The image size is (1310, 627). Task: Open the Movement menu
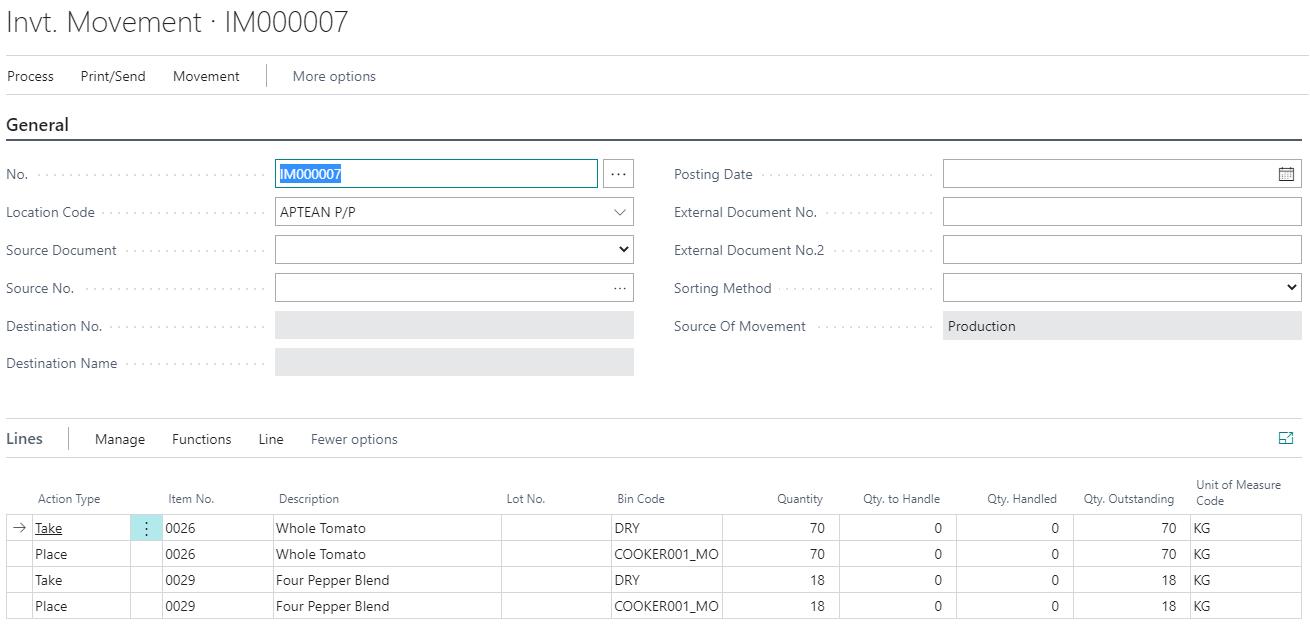[206, 76]
